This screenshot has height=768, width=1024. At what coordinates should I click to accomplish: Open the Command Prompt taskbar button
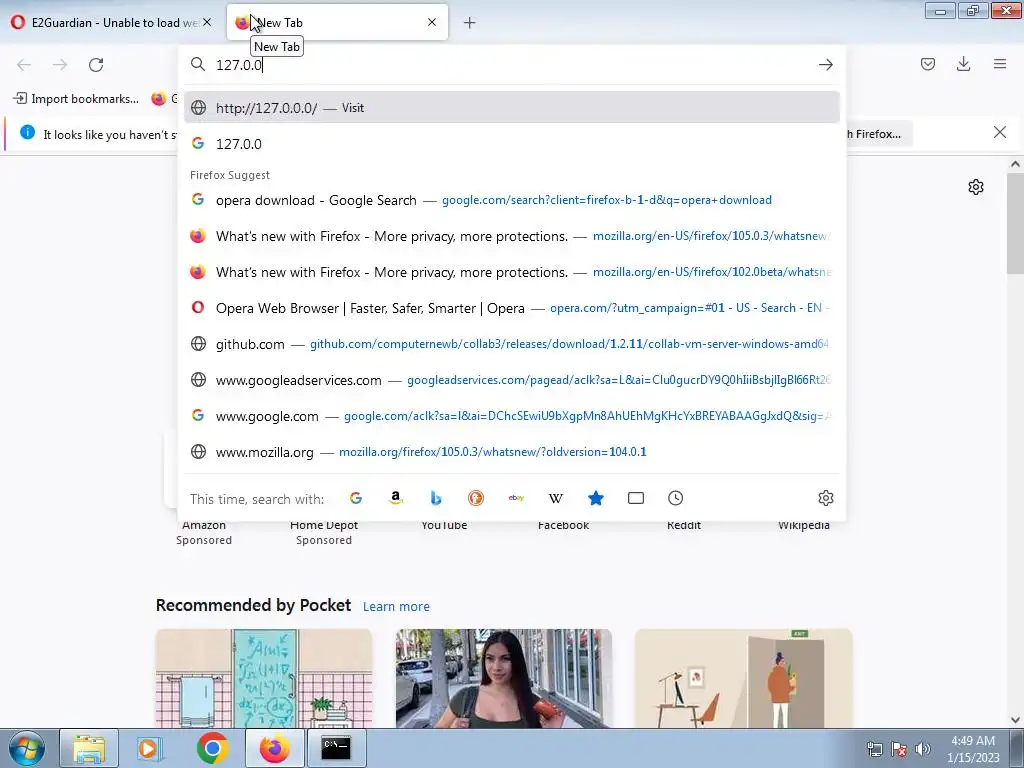coord(336,748)
